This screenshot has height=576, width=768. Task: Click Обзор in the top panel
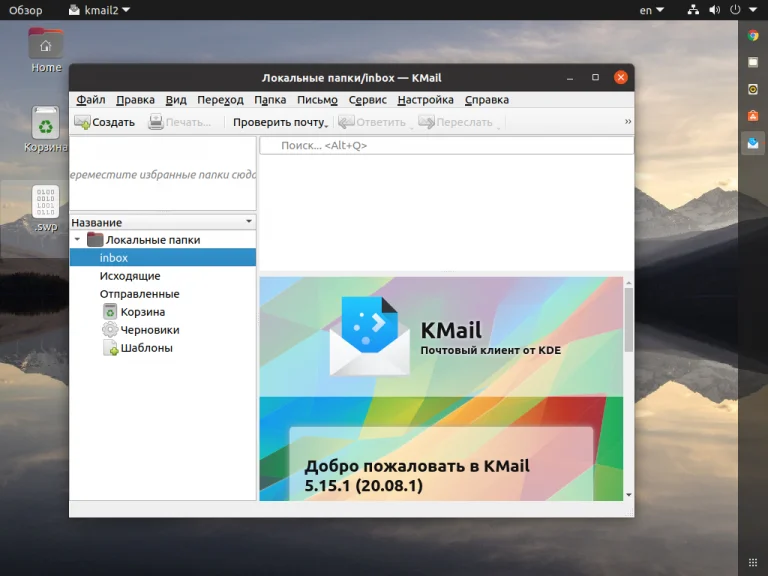pyautogui.click(x=26, y=10)
